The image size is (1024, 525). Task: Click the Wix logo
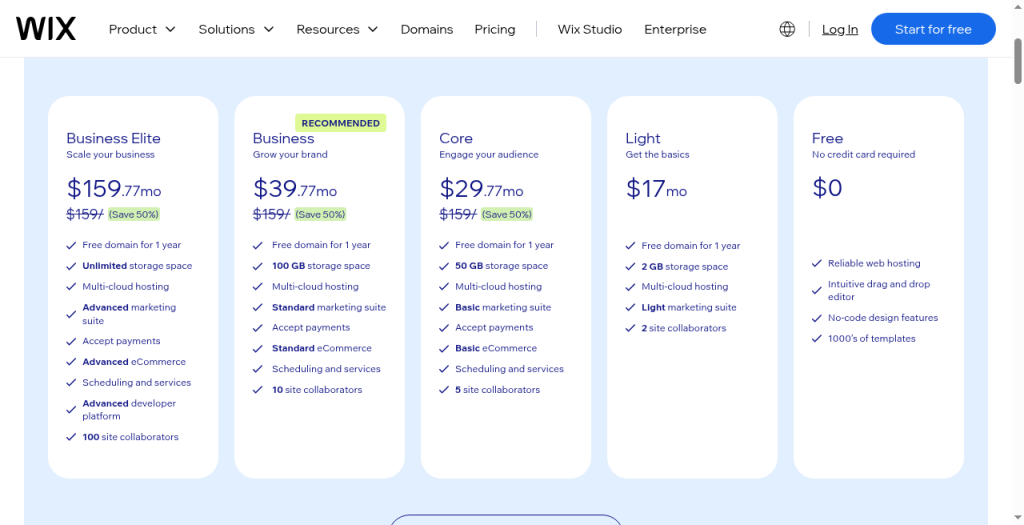pyautogui.click(x=46, y=29)
